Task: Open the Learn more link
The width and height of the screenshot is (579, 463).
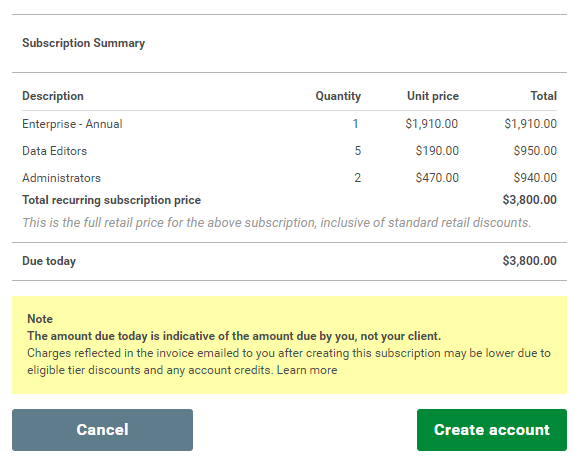Action: (307, 370)
